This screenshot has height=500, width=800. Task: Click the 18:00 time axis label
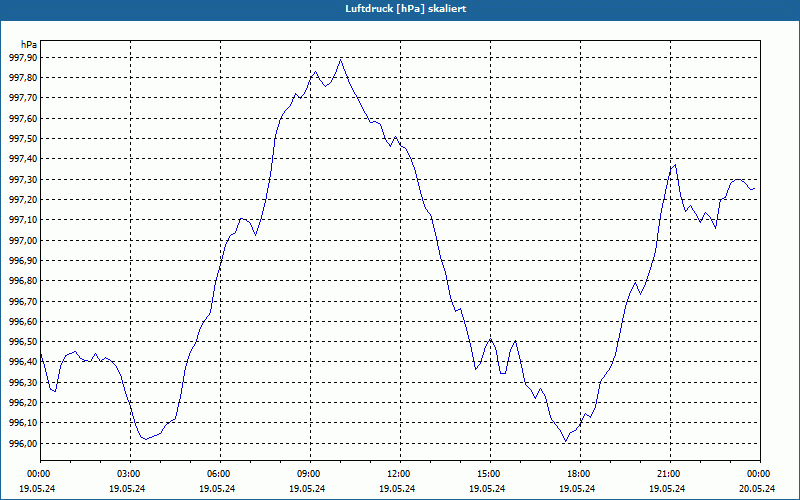point(580,473)
